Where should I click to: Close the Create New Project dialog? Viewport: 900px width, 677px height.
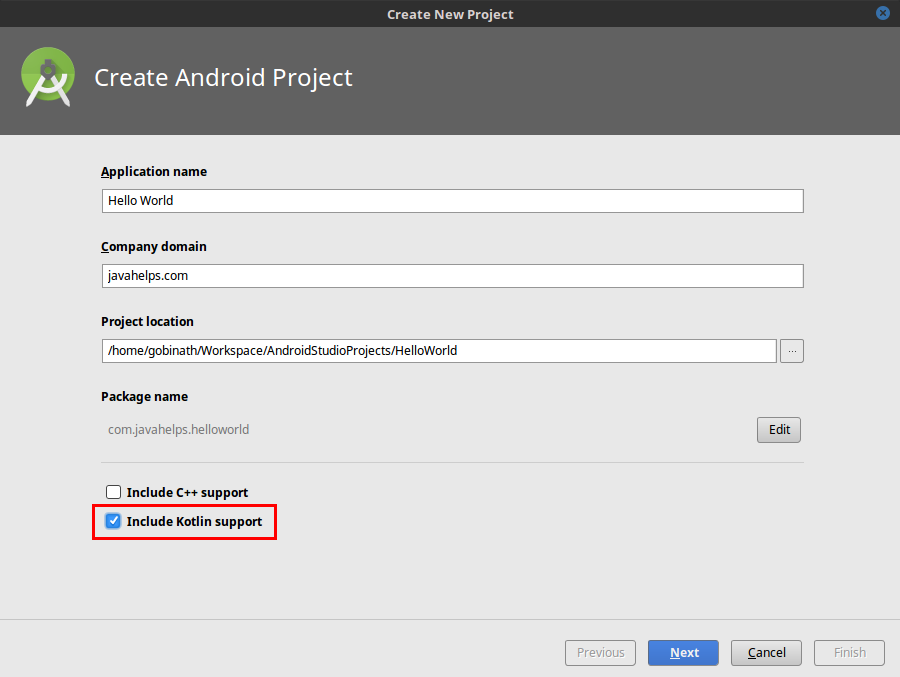tap(883, 13)
